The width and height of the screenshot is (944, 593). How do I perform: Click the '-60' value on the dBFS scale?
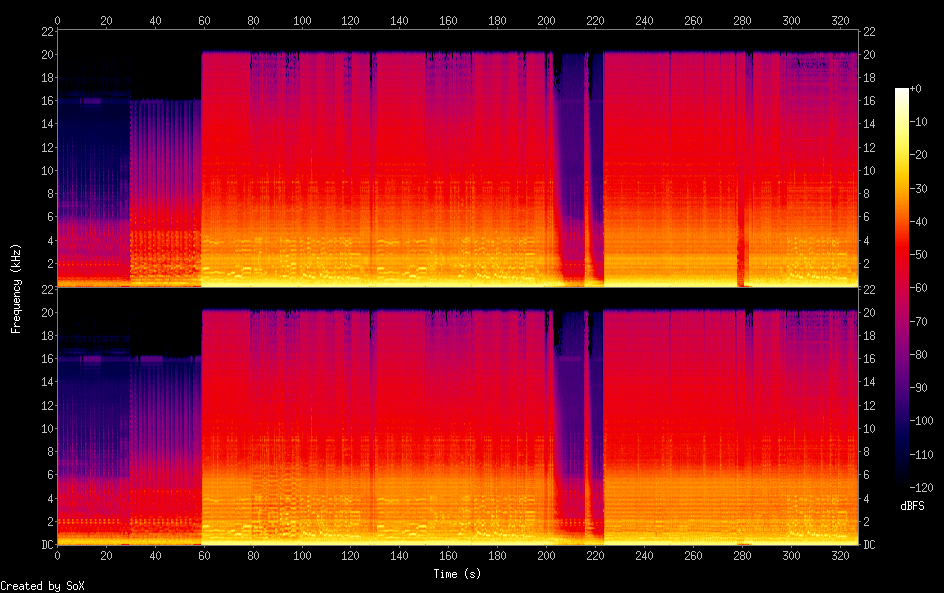tap(925, 286)
